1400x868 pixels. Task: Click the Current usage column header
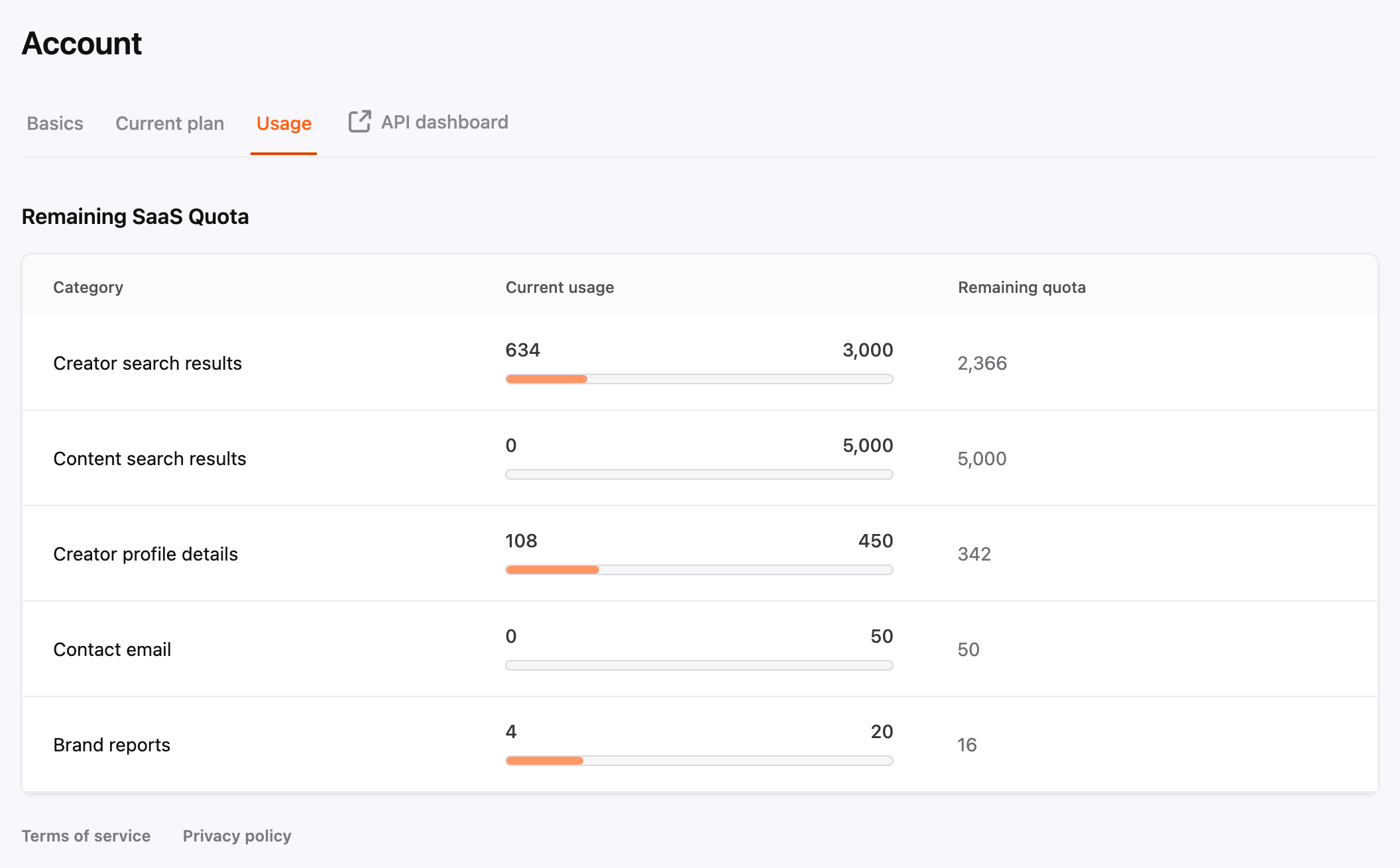559,287
